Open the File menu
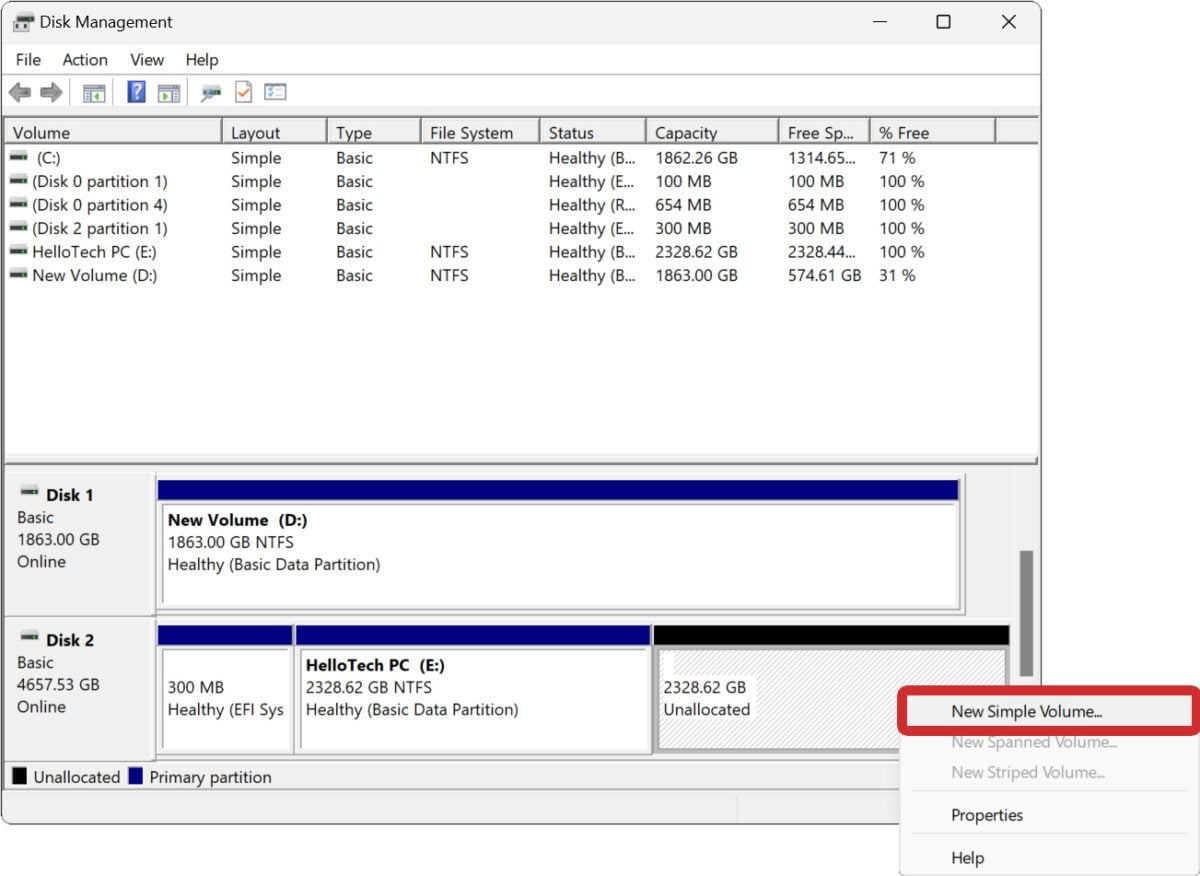Viewport: 1200px width, 876px height. click(28, 60)
